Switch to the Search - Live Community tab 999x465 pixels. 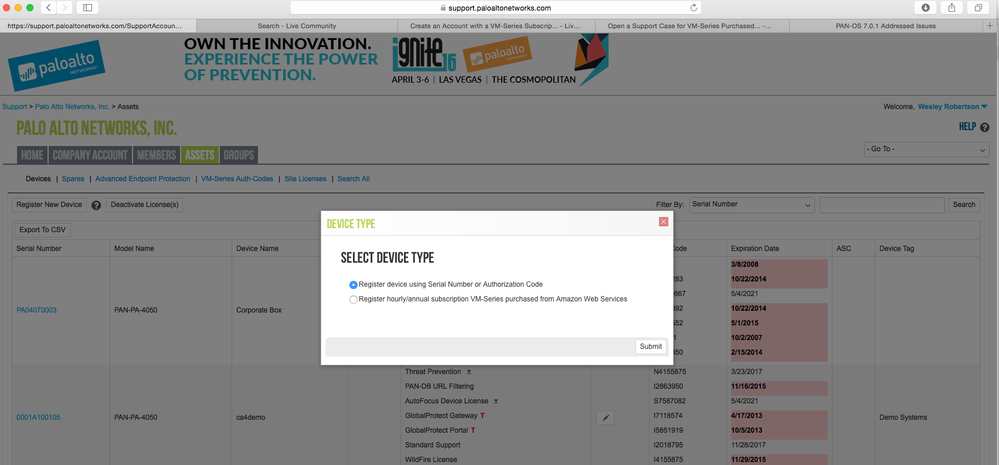297,26
